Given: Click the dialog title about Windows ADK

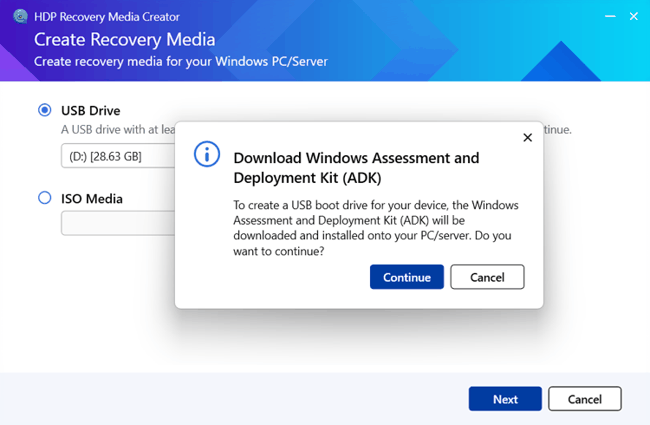Looking at the screenshot, I should (x=355, y=168).
